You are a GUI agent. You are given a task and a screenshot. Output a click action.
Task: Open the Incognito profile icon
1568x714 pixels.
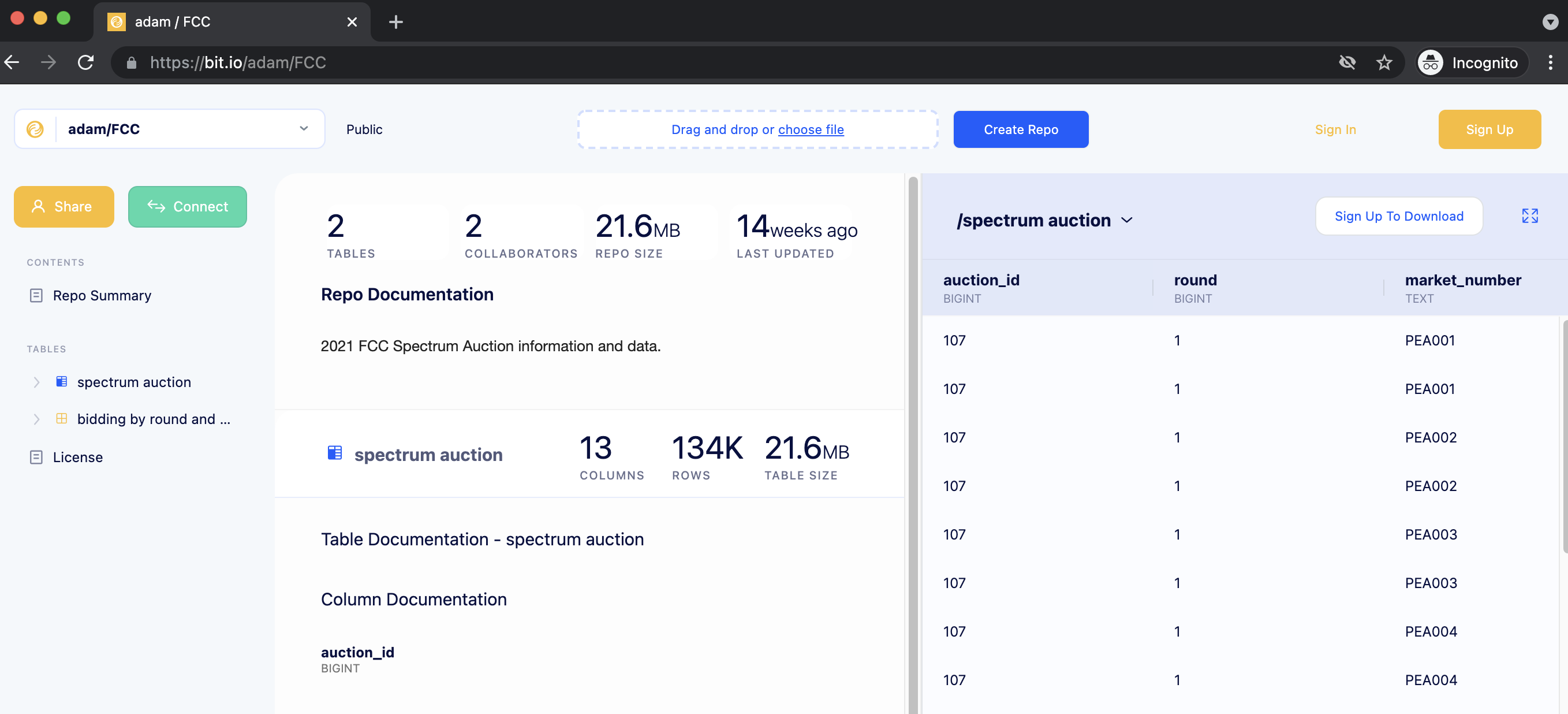pyautogui.click(x=1431, y=62)
